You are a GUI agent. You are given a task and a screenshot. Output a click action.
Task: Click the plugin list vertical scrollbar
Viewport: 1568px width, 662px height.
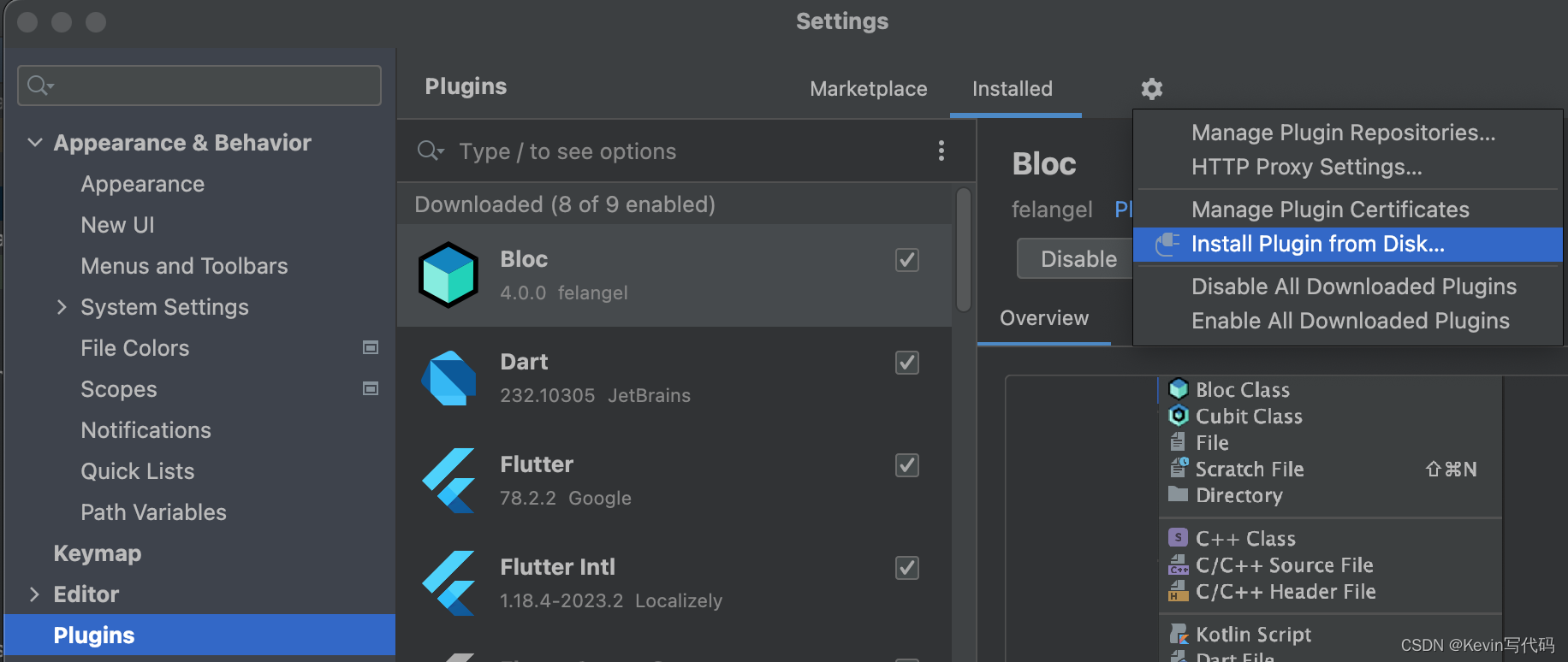[963, 251]
